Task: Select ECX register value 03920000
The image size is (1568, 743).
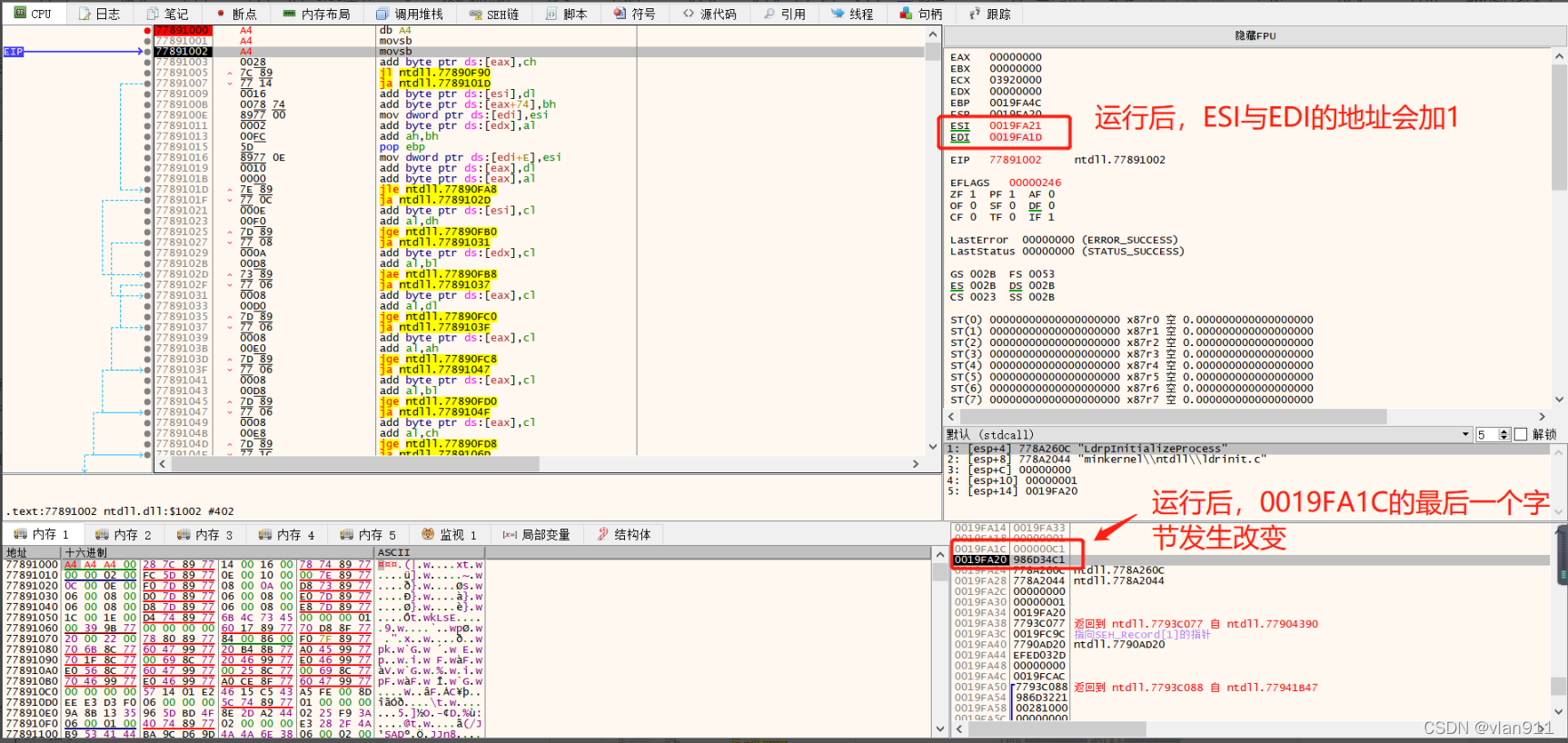Action: click(1016, 80)
